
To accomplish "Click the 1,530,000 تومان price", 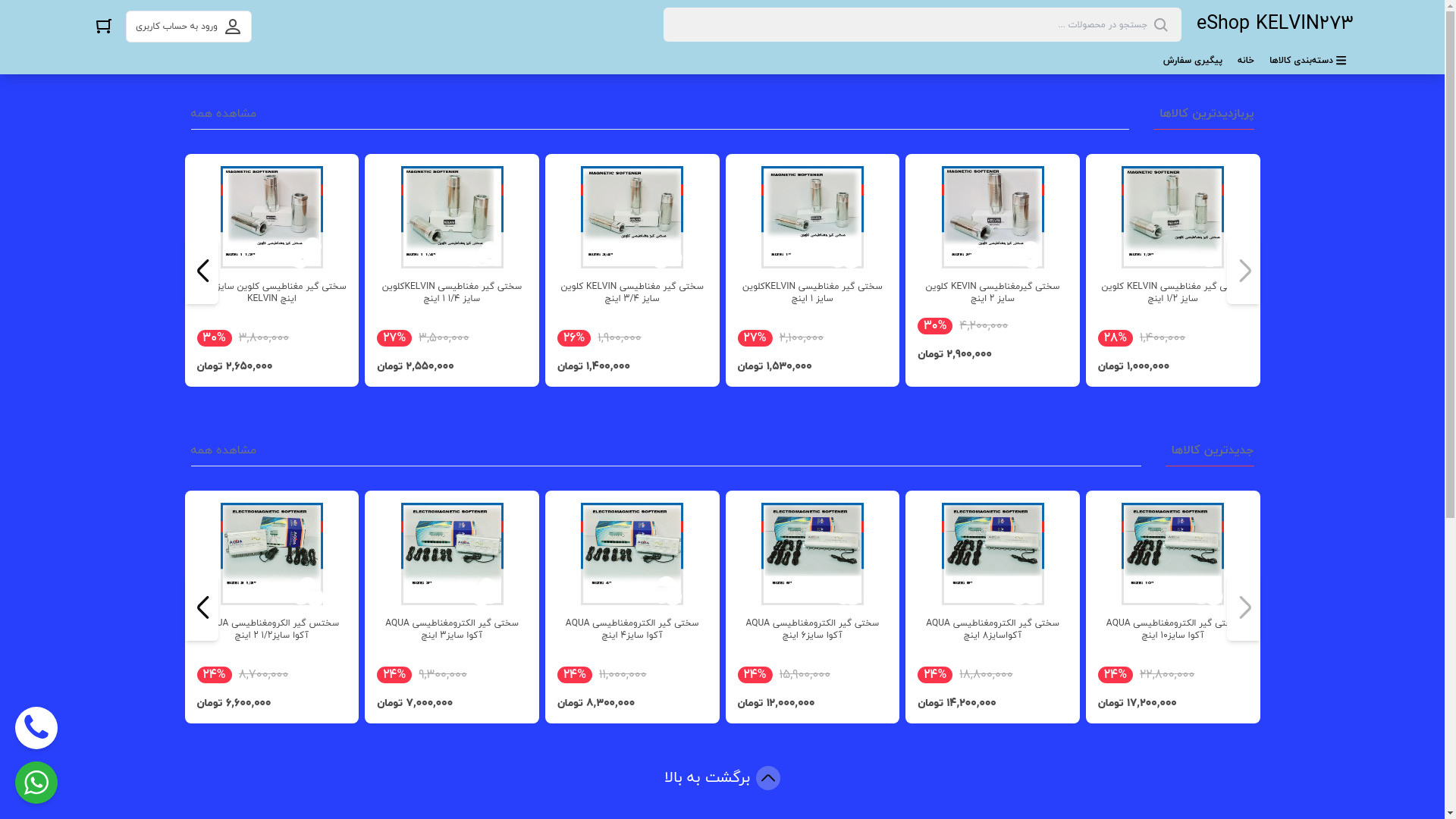I will pyautogui.click(x=775, y=367).
